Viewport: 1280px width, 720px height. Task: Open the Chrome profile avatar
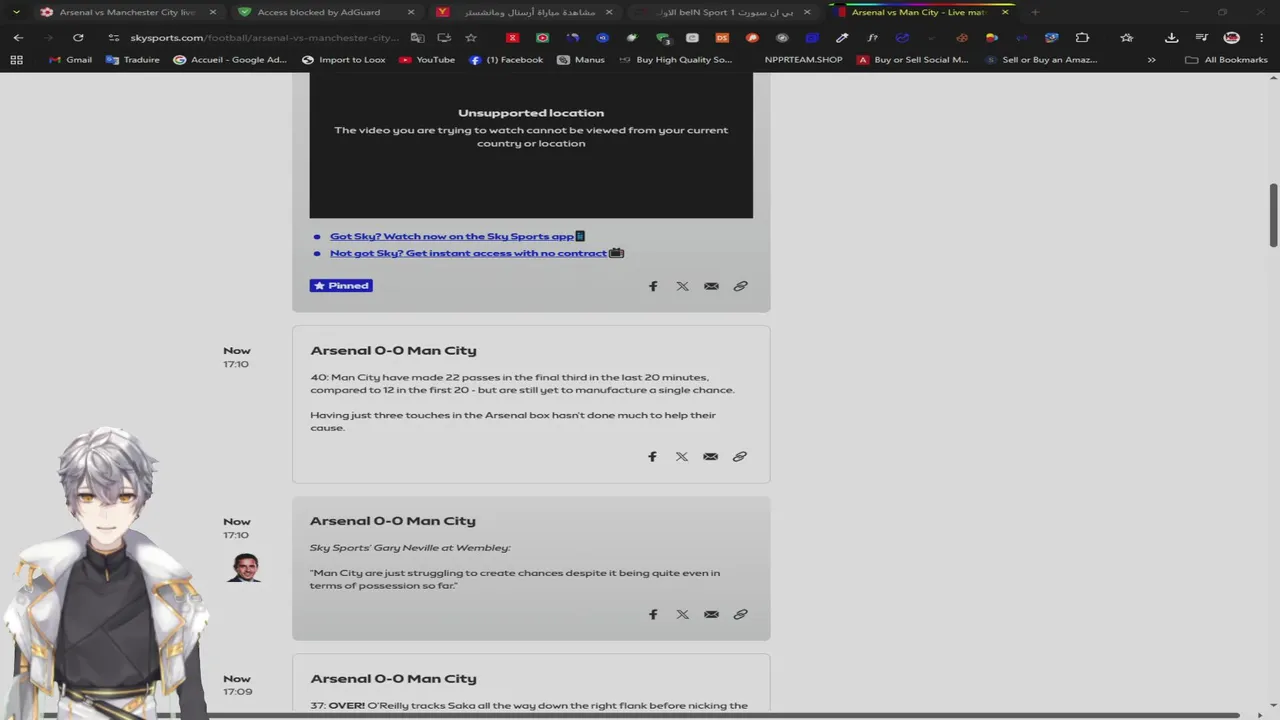click(x=1232, y=38)
